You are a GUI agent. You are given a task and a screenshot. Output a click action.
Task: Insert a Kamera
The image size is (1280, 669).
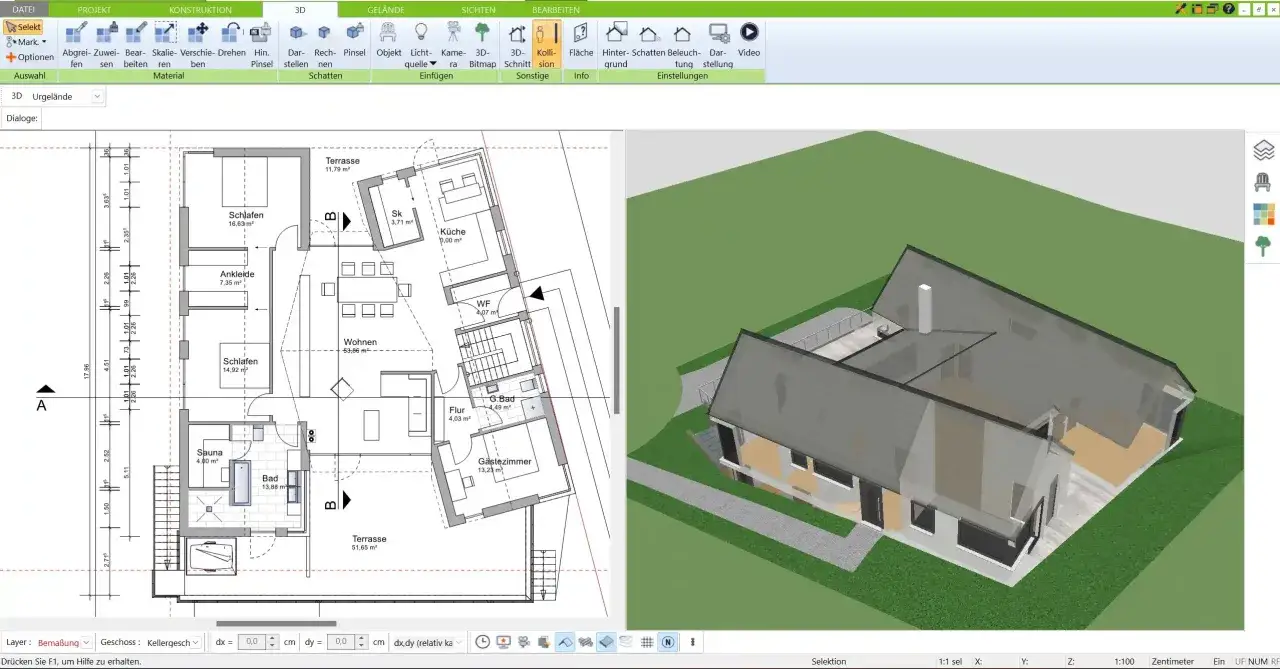click(x=453, y=44)
